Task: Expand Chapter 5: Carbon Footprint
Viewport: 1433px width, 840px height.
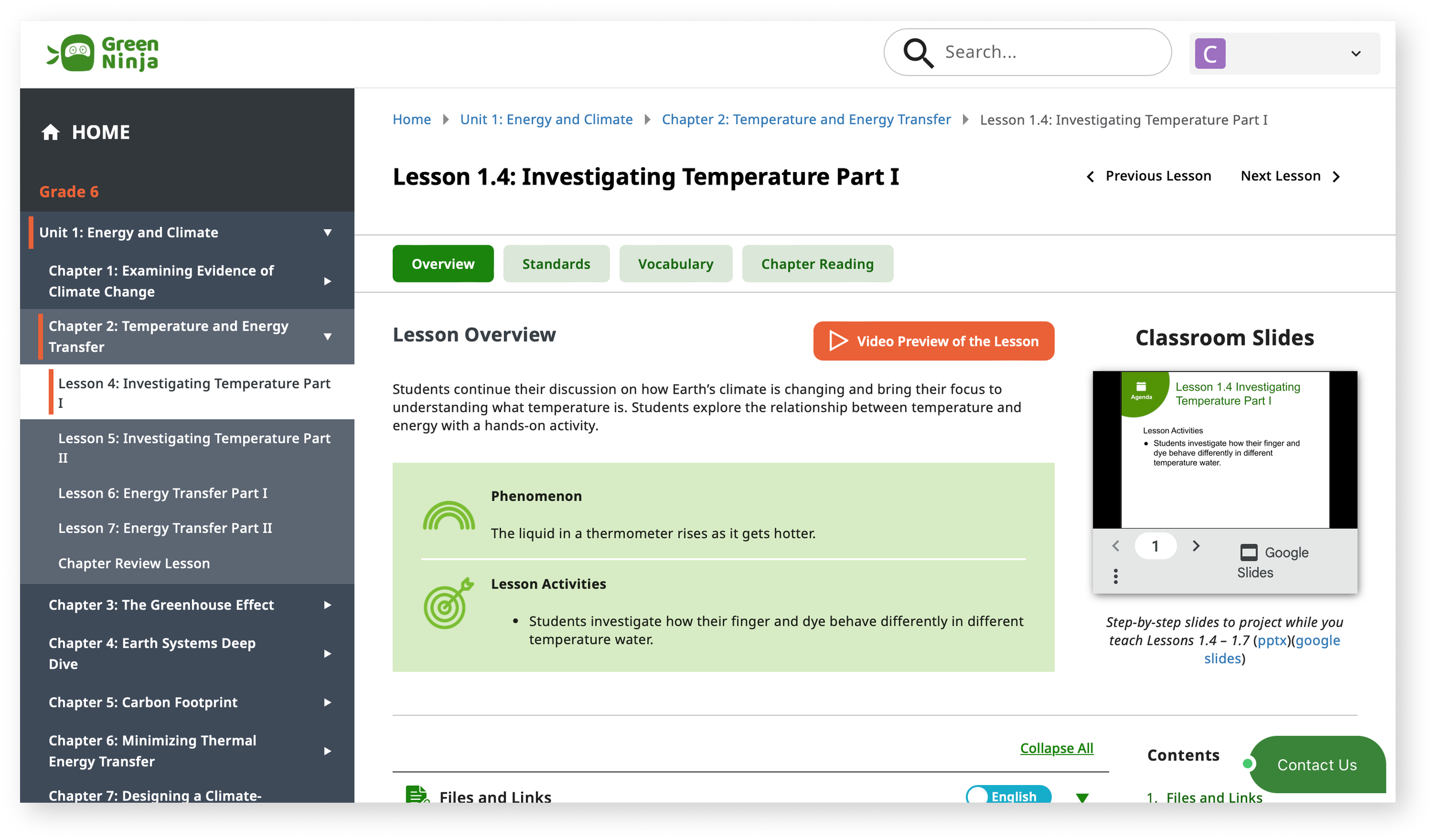Action: 327,702
